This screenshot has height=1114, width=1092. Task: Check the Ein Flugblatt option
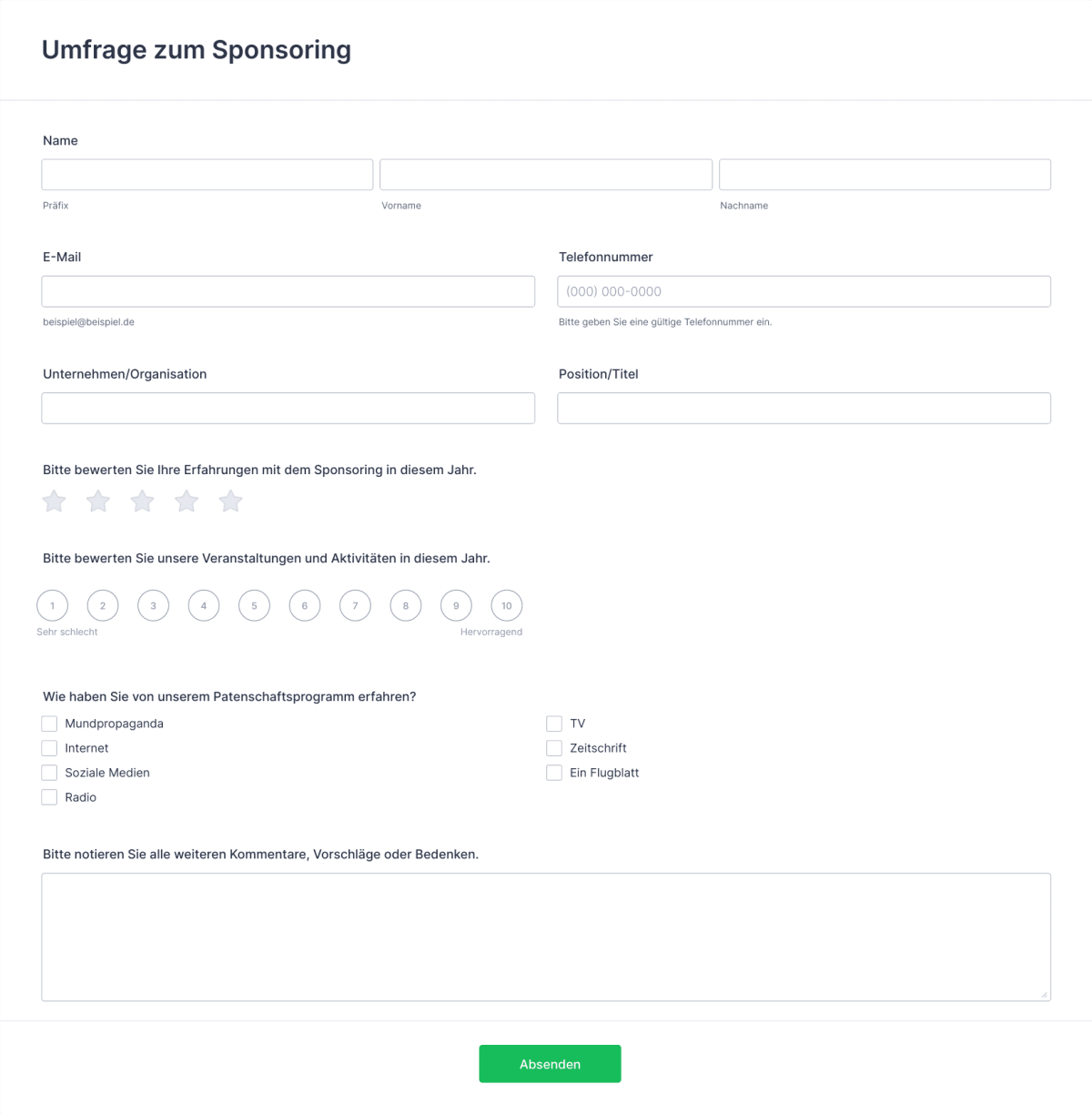(554, 772)
